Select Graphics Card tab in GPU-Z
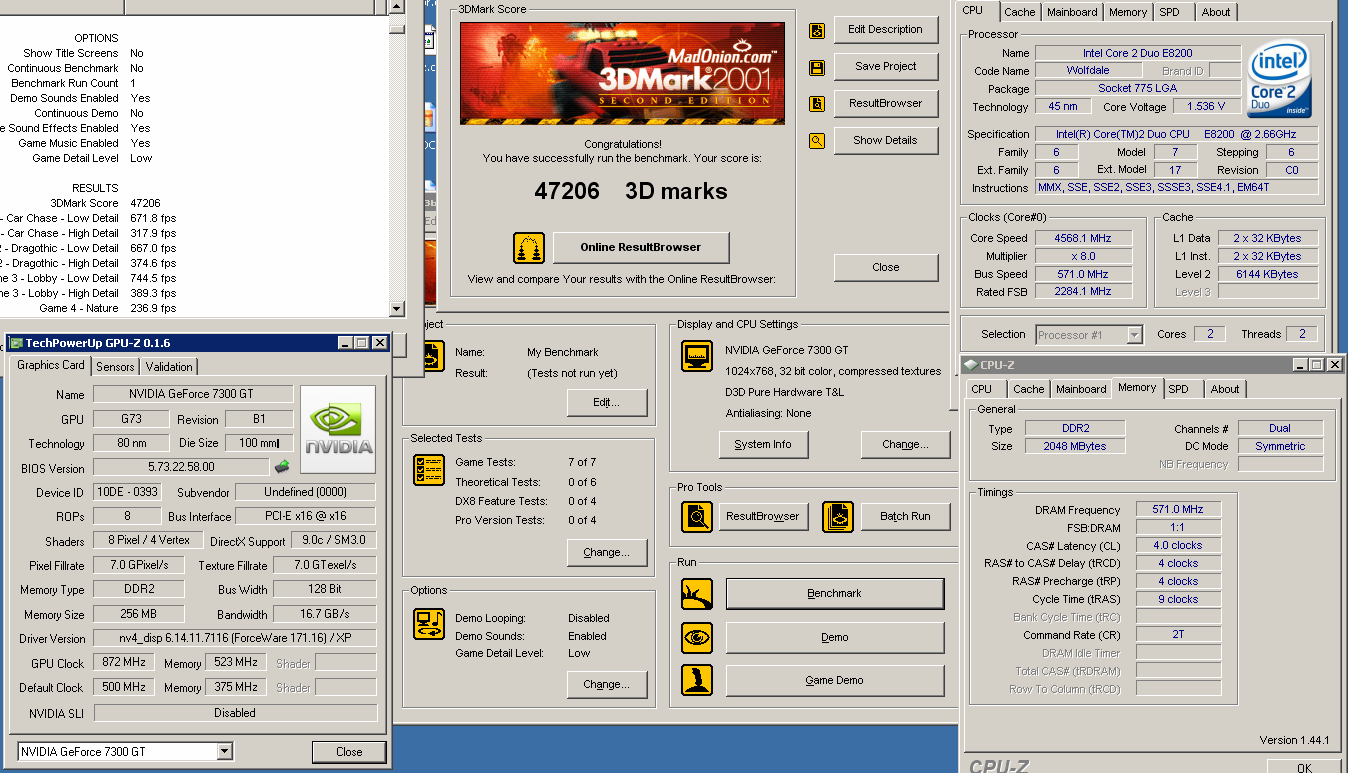The image size is (1348, 773). (51, 365)
